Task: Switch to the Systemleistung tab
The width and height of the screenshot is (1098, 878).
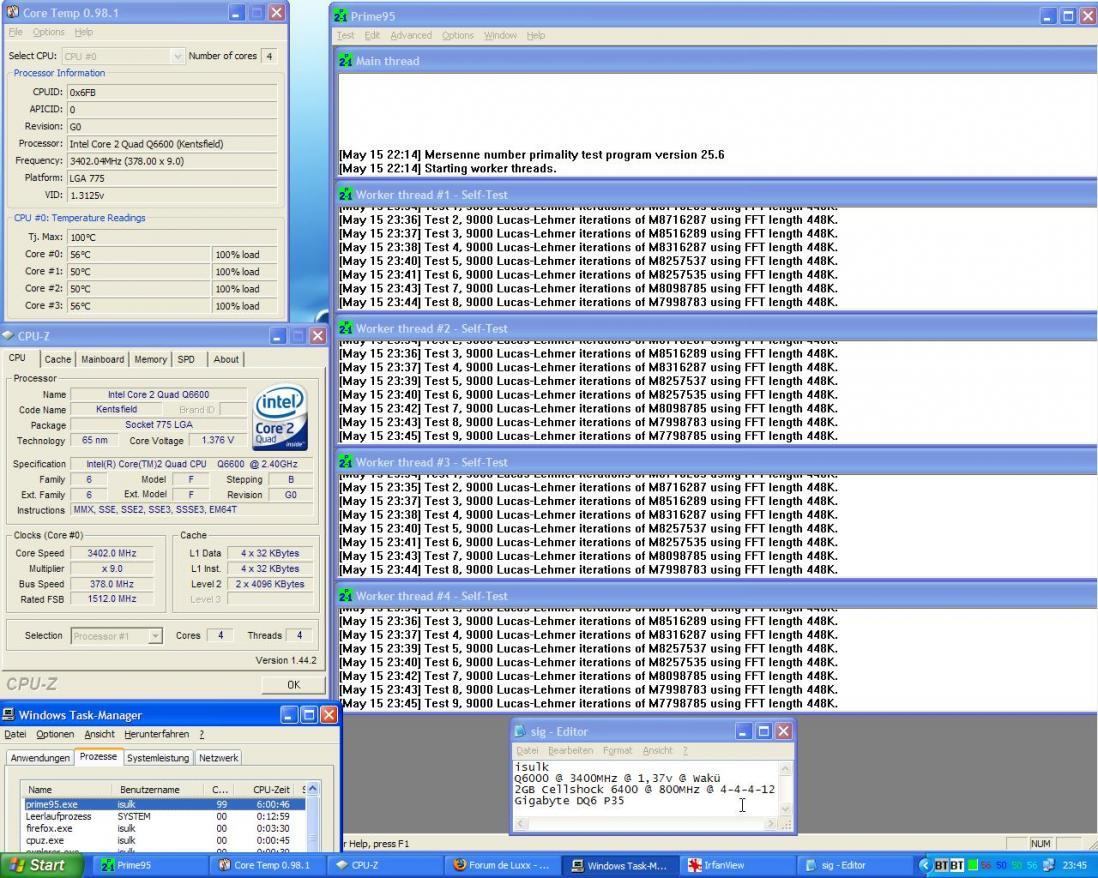Action: click(158, 758)
